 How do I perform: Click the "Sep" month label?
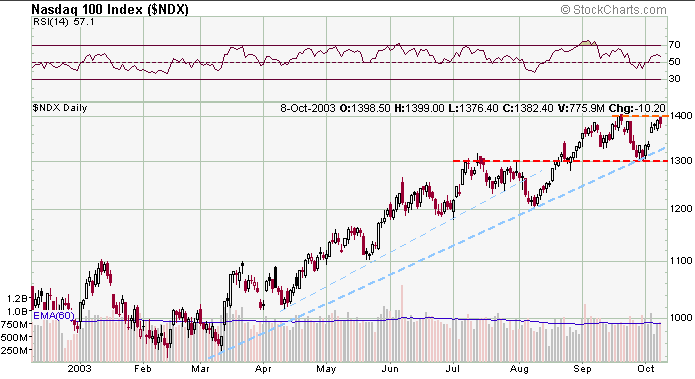click(x=582, y=369)
